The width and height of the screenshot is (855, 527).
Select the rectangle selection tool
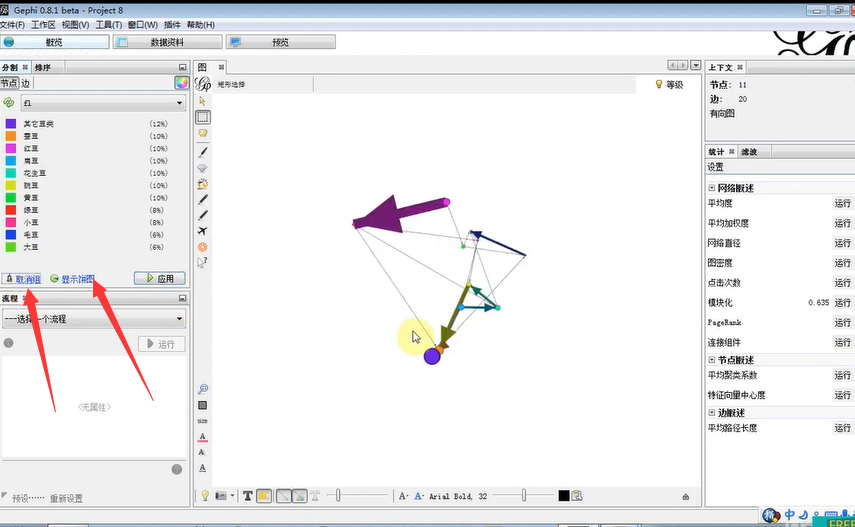click(203, 117)
